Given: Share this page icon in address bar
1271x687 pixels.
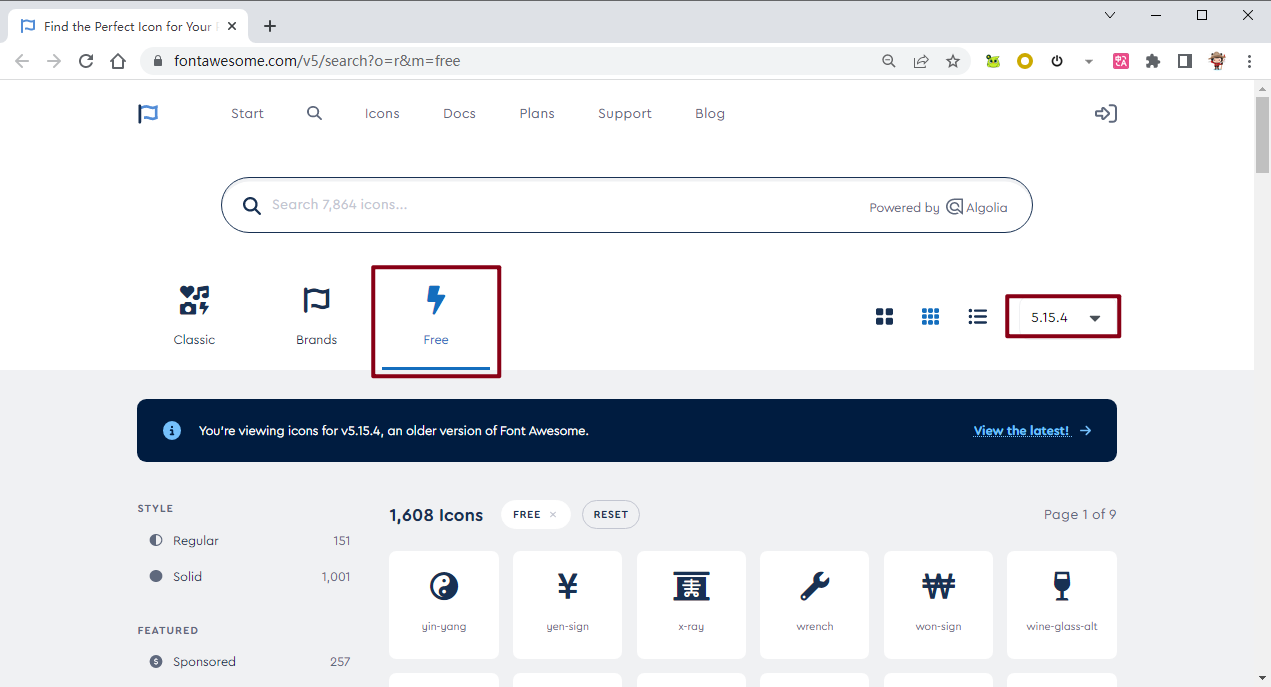Looking at the screenshot, I should coord(921,61).
